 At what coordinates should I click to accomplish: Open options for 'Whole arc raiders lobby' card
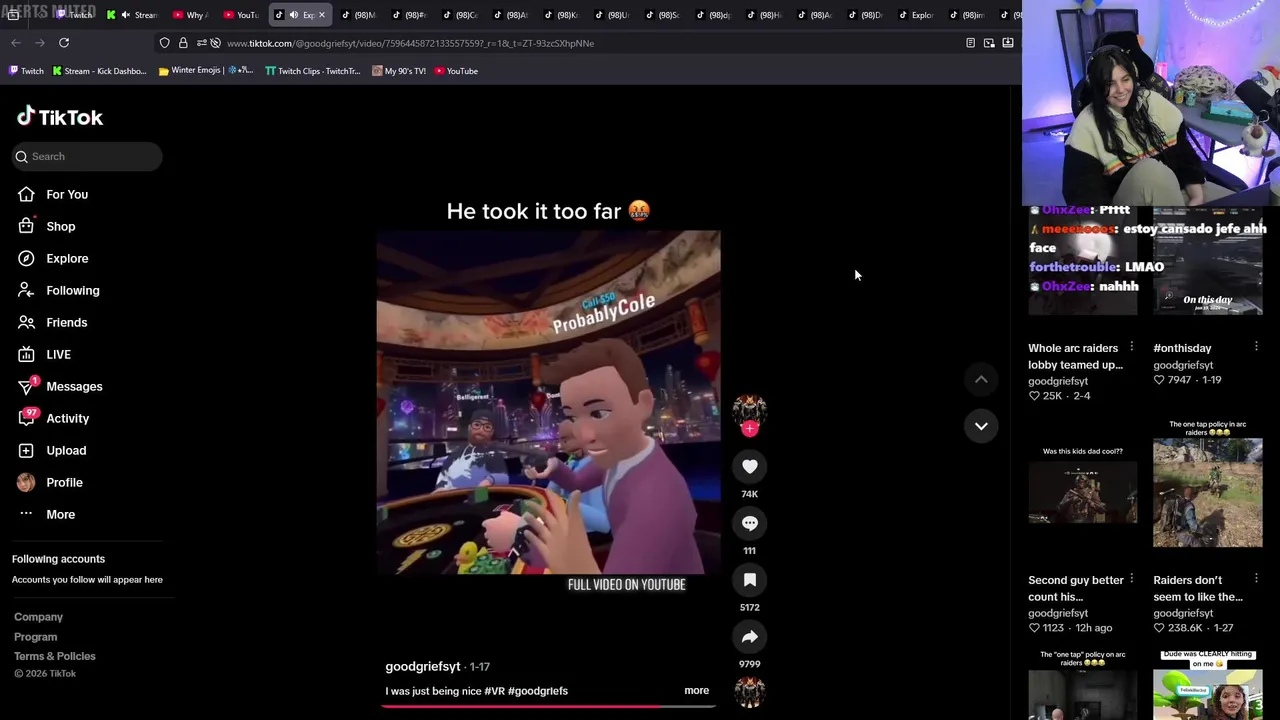(1131, 347)
